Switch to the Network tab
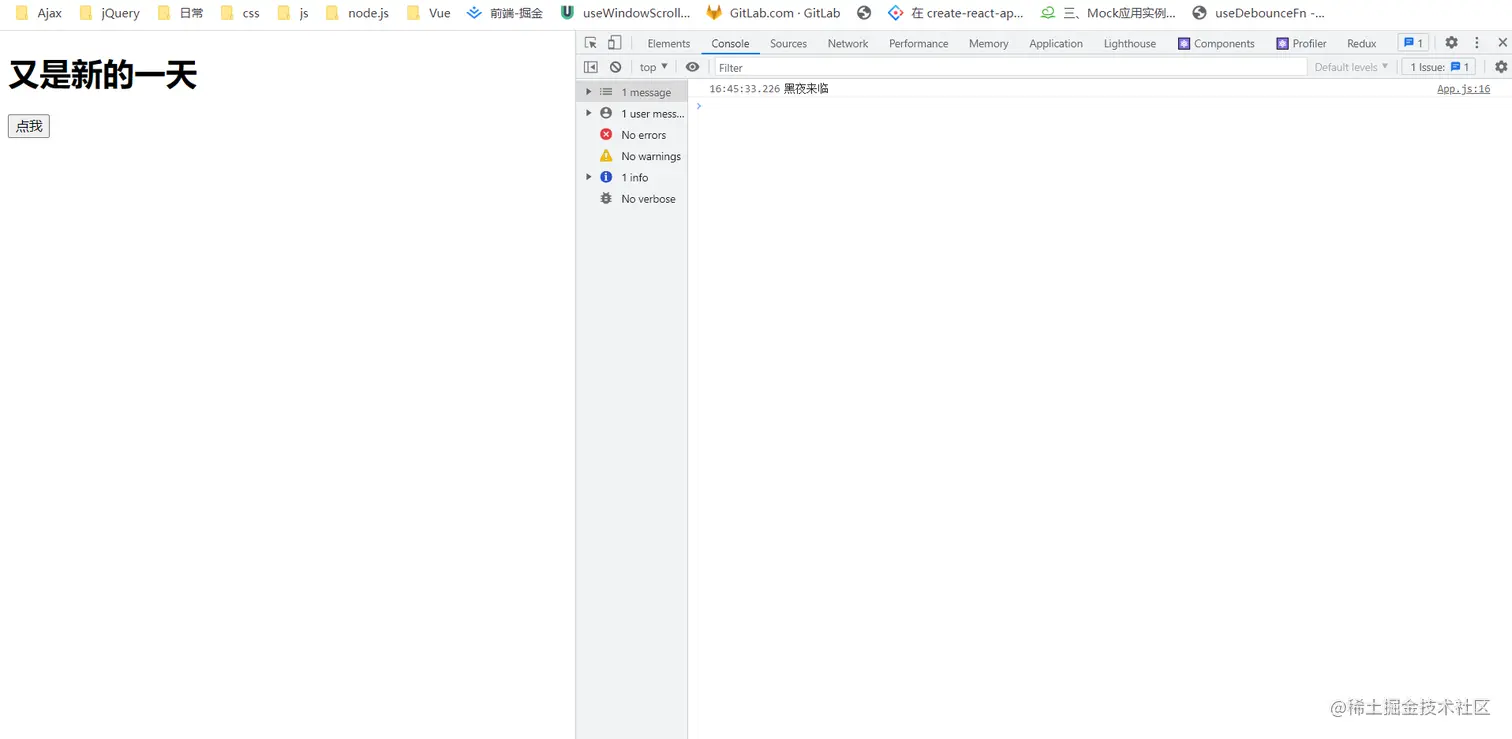The width and height of the screenshot is (1512, 739). (x=848, y=43)
